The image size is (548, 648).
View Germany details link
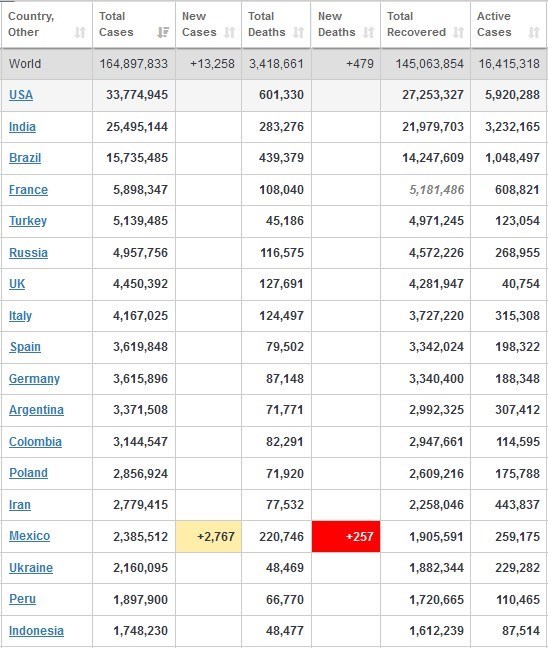(x=34, y=379)
